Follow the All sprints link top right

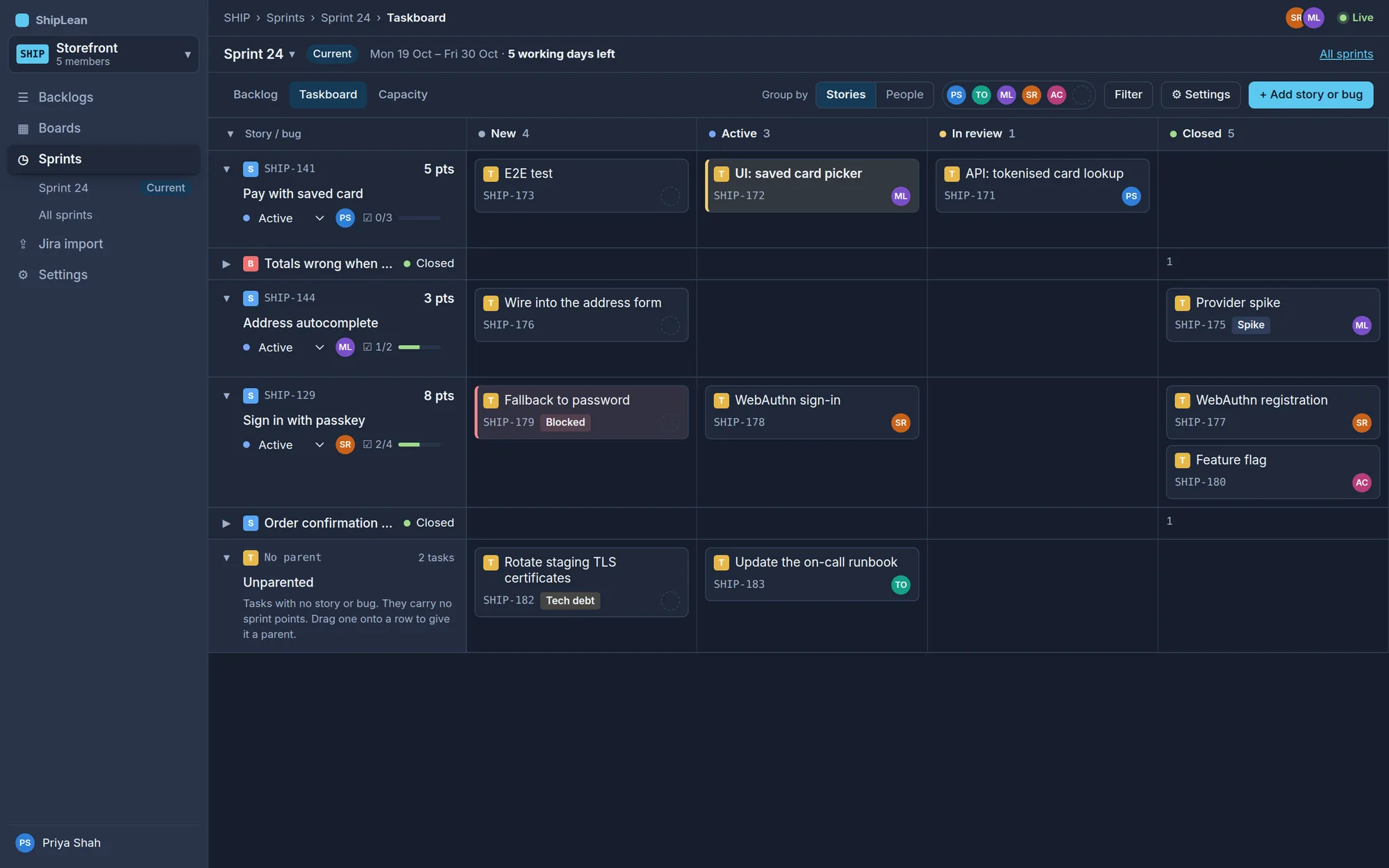[x=1346, y=54]
